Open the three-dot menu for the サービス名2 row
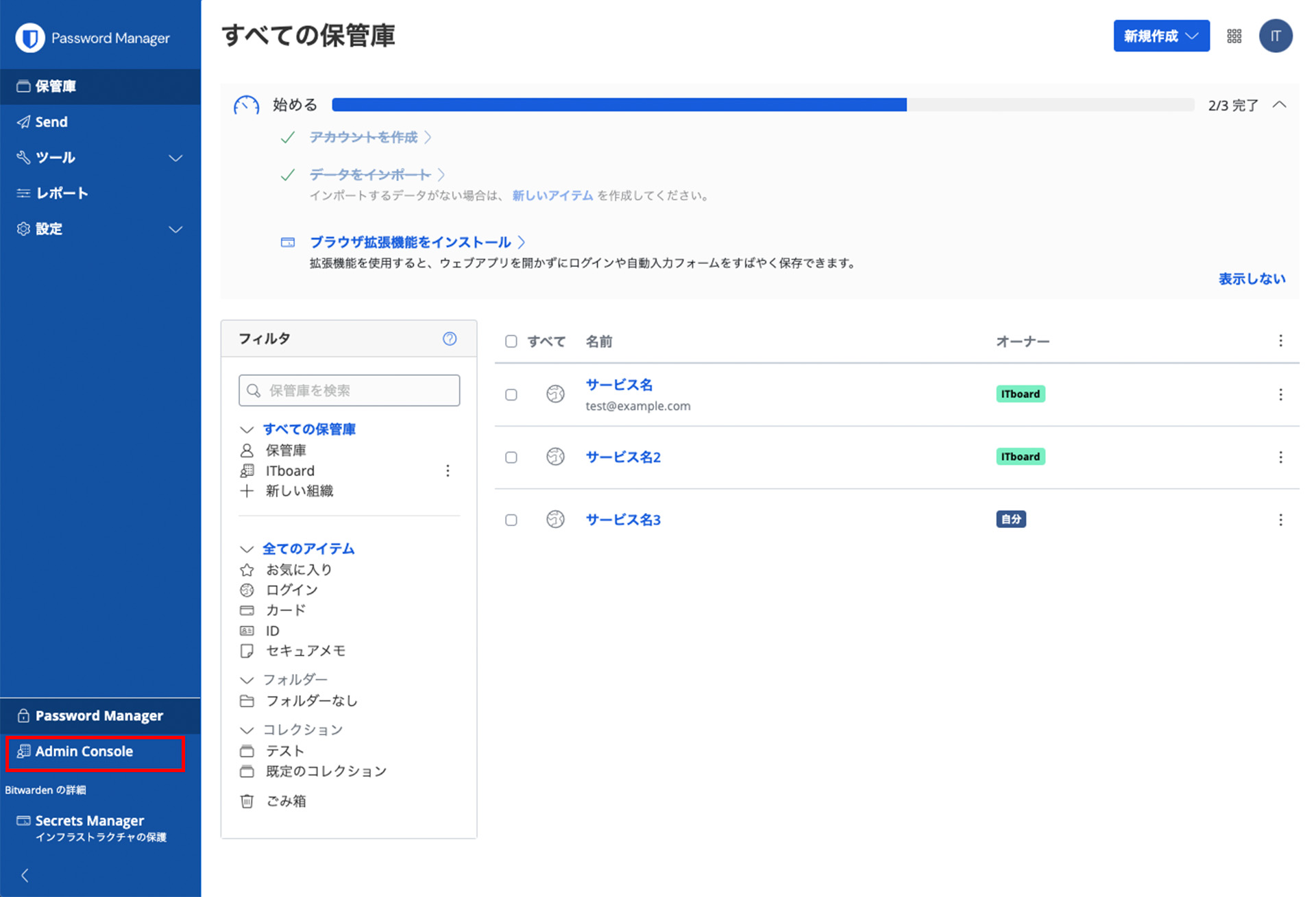1316x897 pixels. 1280,457
